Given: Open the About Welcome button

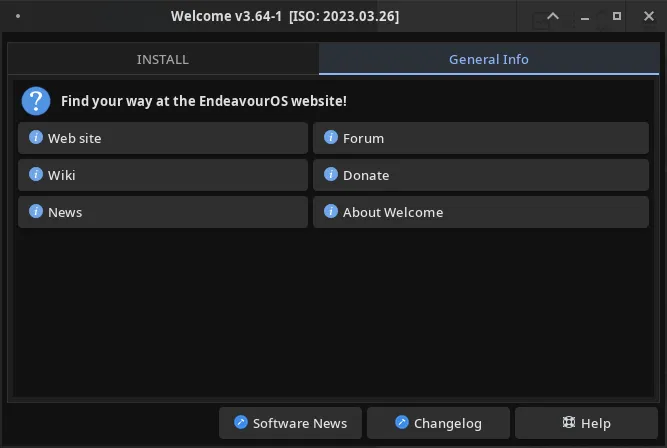Looking at the screenshot, I should click(481, 212).
